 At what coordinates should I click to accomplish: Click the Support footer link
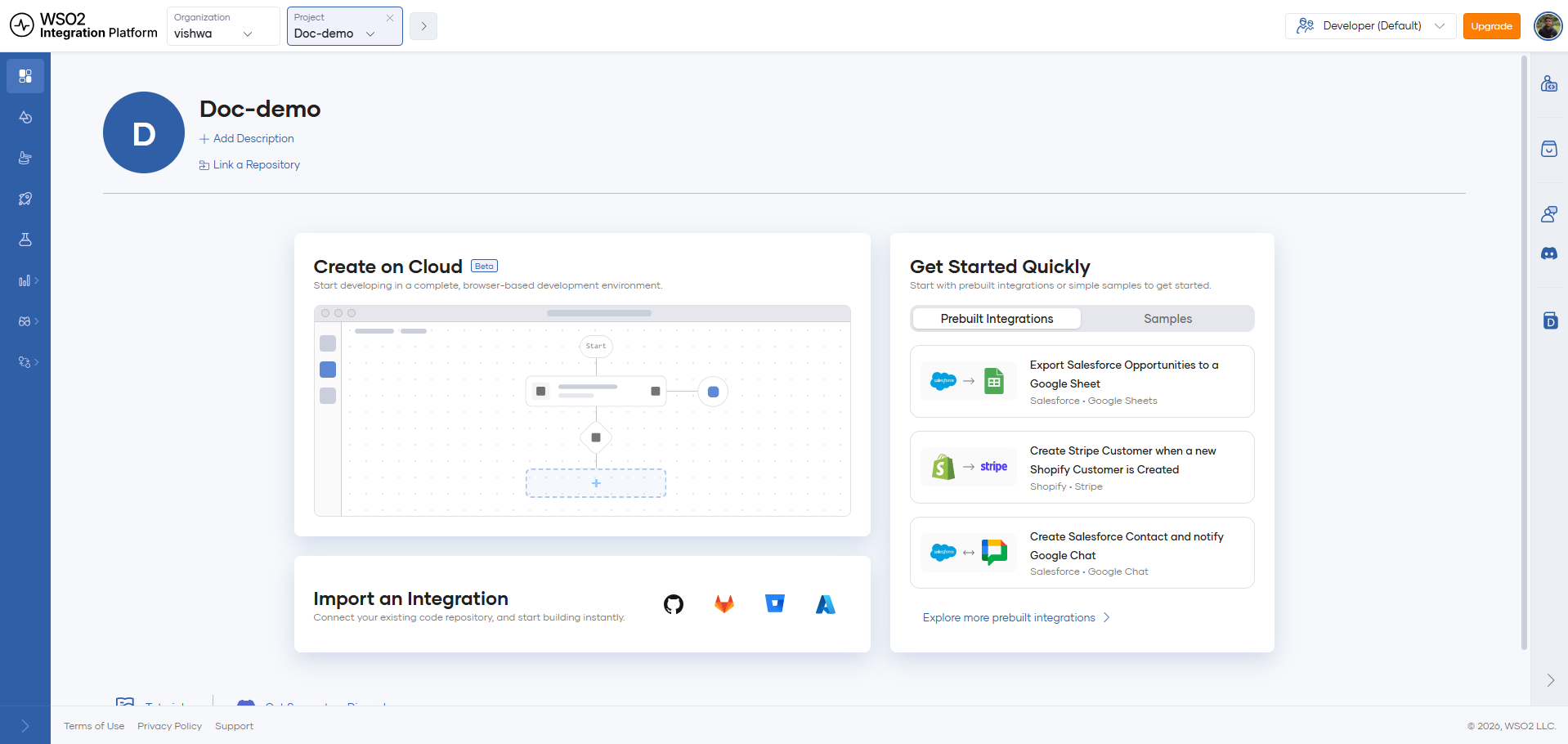coord(234,726)
